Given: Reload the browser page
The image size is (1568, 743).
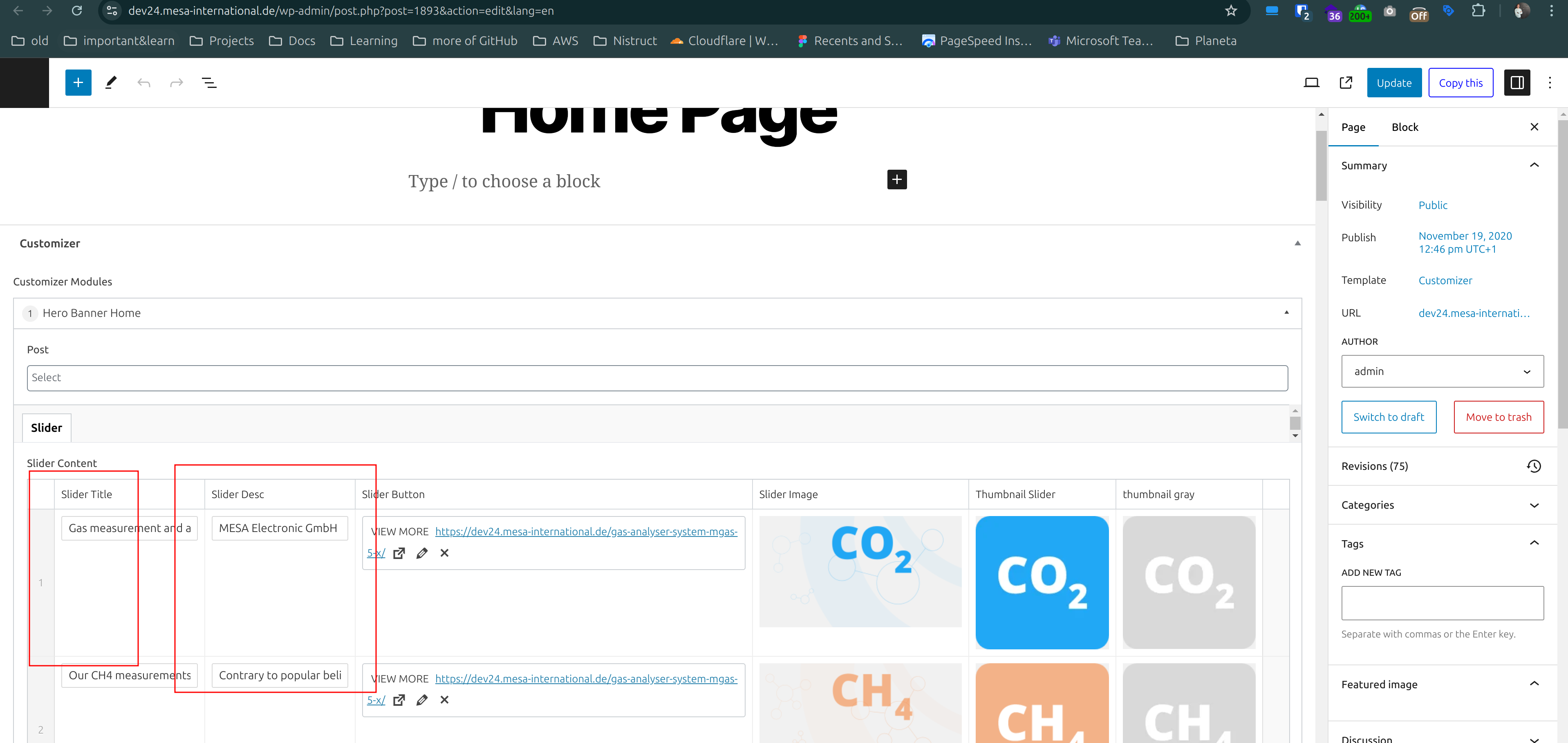Looking at the screenshot, I should click(77, 11).
